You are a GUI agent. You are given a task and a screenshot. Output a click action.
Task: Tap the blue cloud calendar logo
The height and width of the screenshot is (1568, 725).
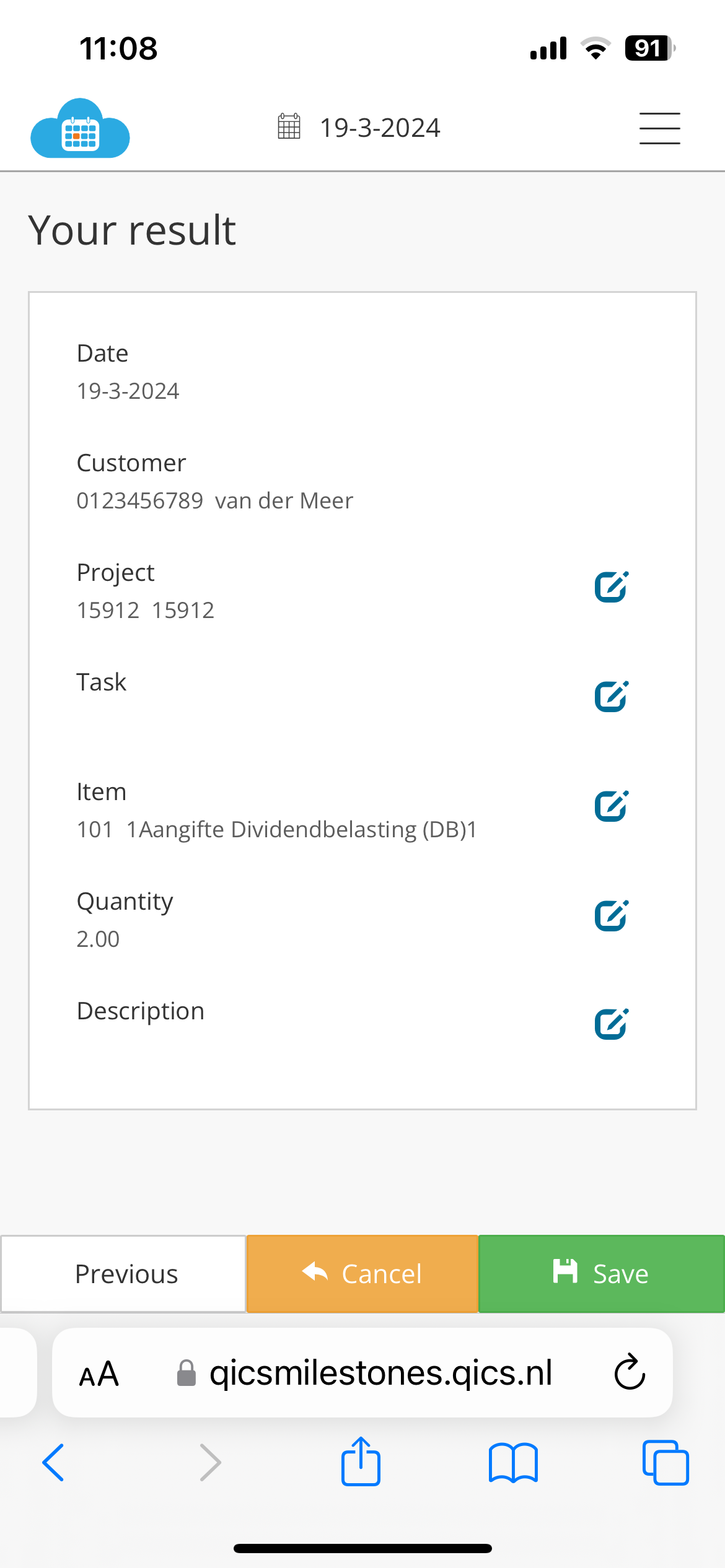click(80, 128)
